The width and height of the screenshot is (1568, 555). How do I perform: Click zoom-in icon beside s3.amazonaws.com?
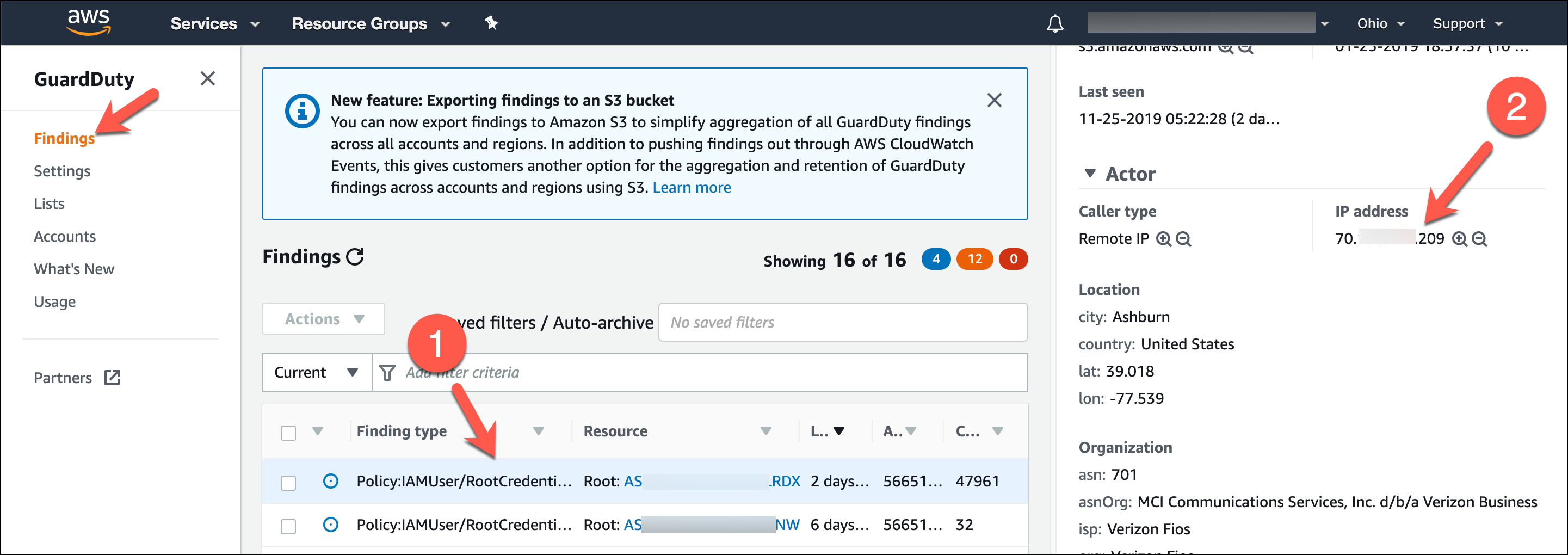(x=1225, y=48)
